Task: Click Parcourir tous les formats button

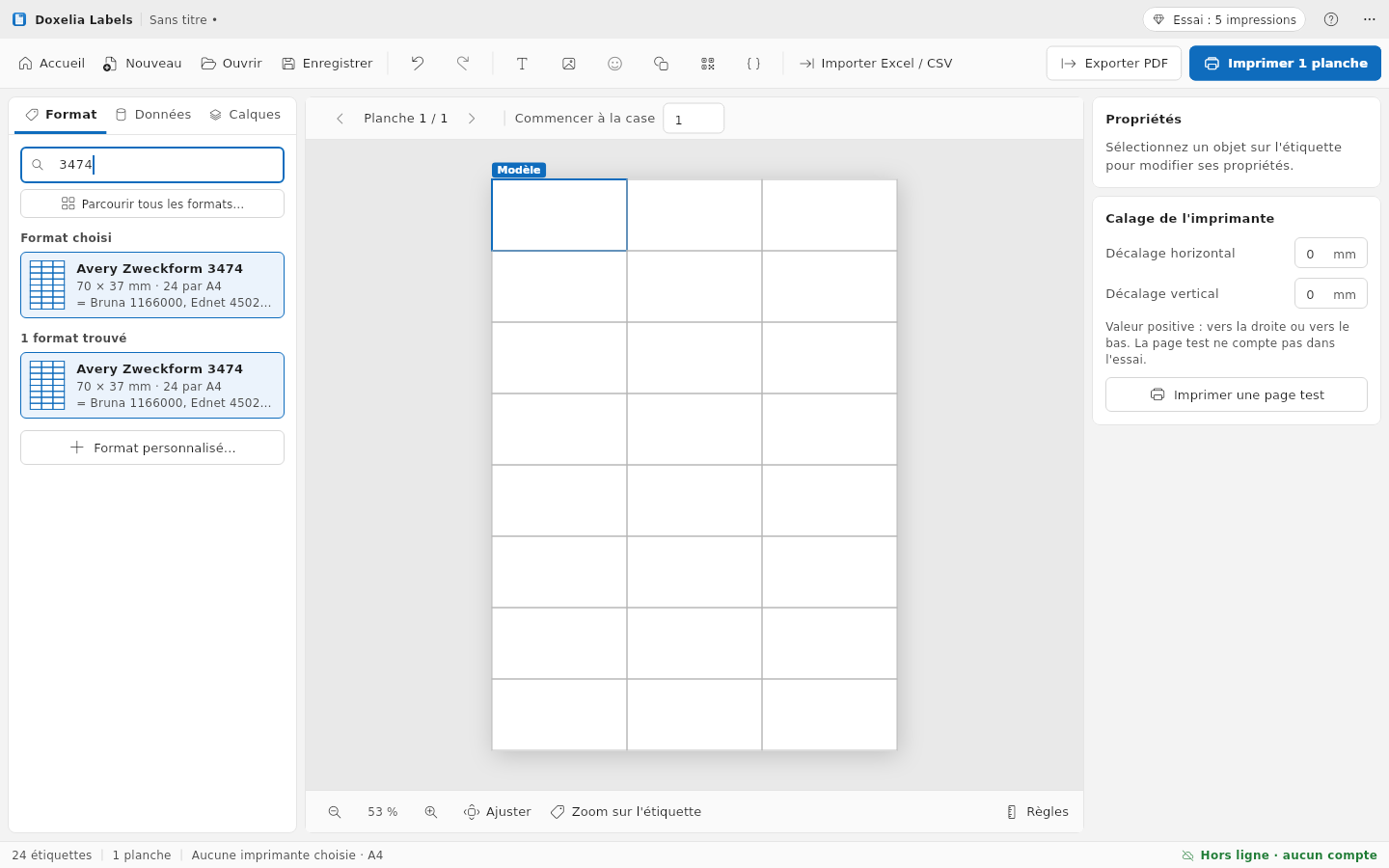Action: coord(152,203)
